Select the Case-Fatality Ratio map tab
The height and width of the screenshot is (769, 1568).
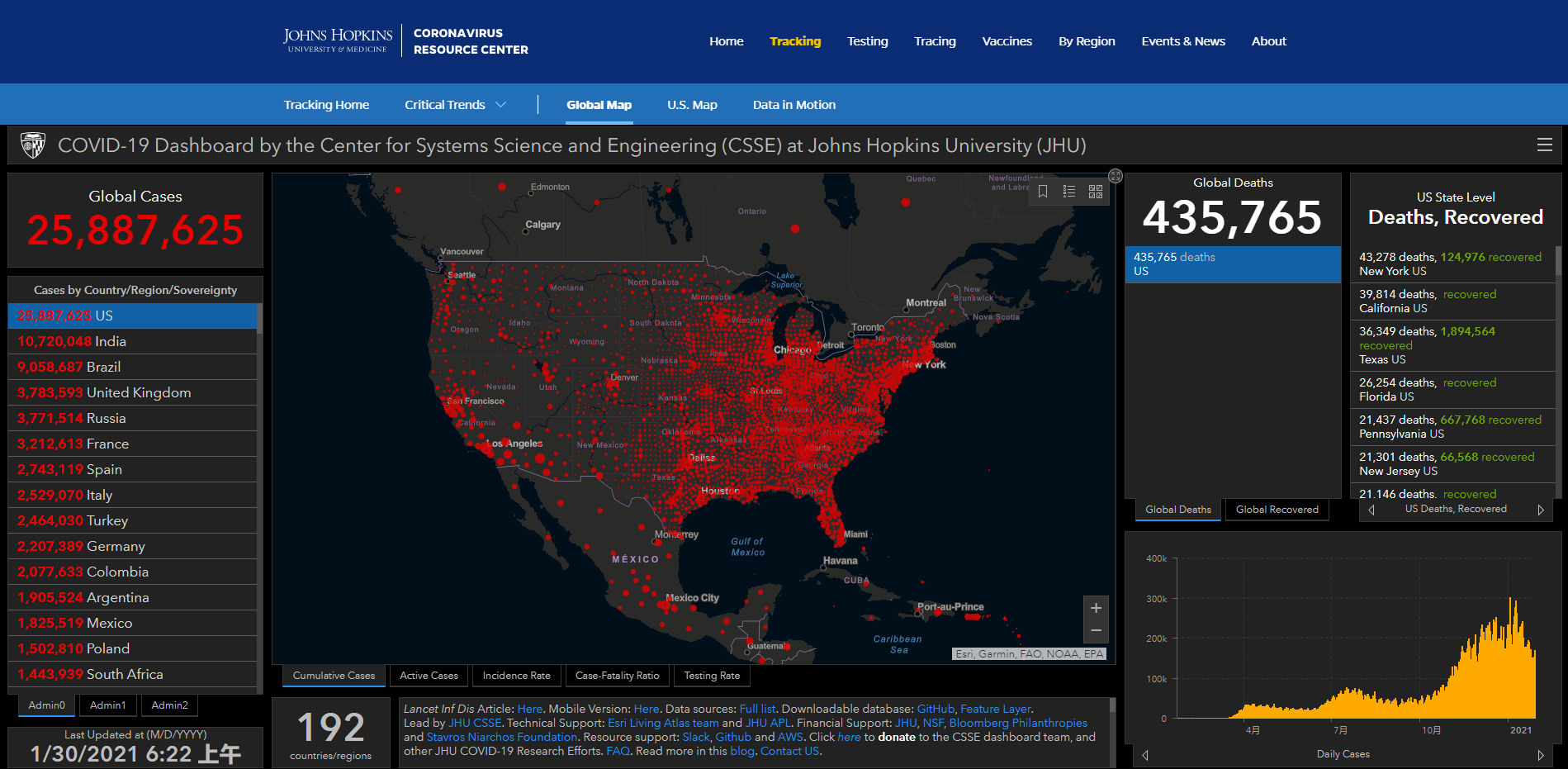(617, 676)
